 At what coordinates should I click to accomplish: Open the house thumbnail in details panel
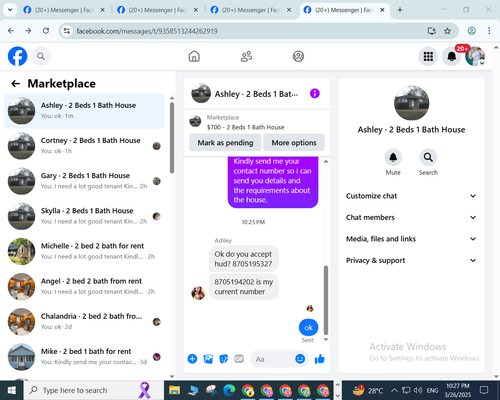pos(411,103)
